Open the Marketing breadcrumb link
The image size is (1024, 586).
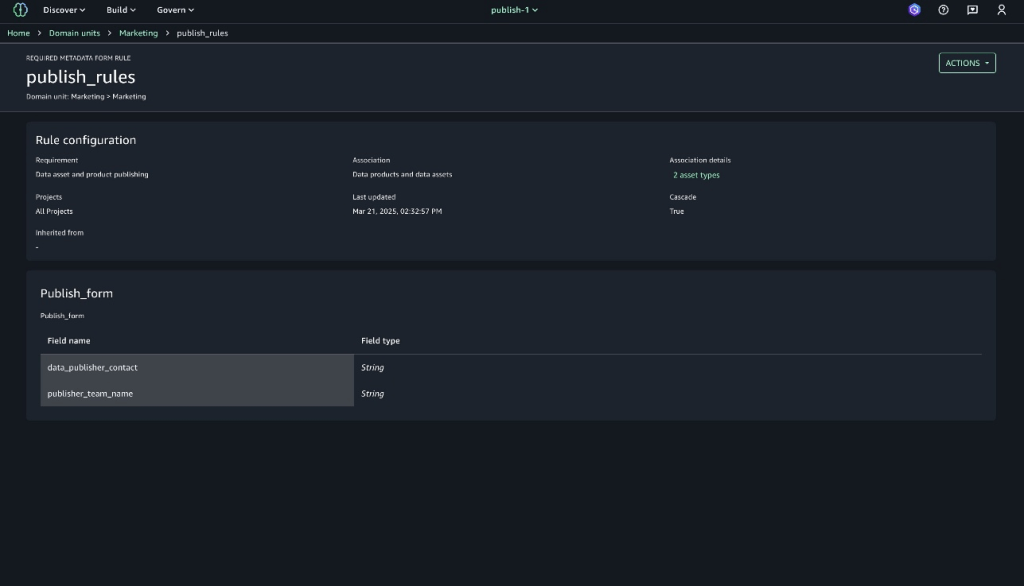coord(138,33)
